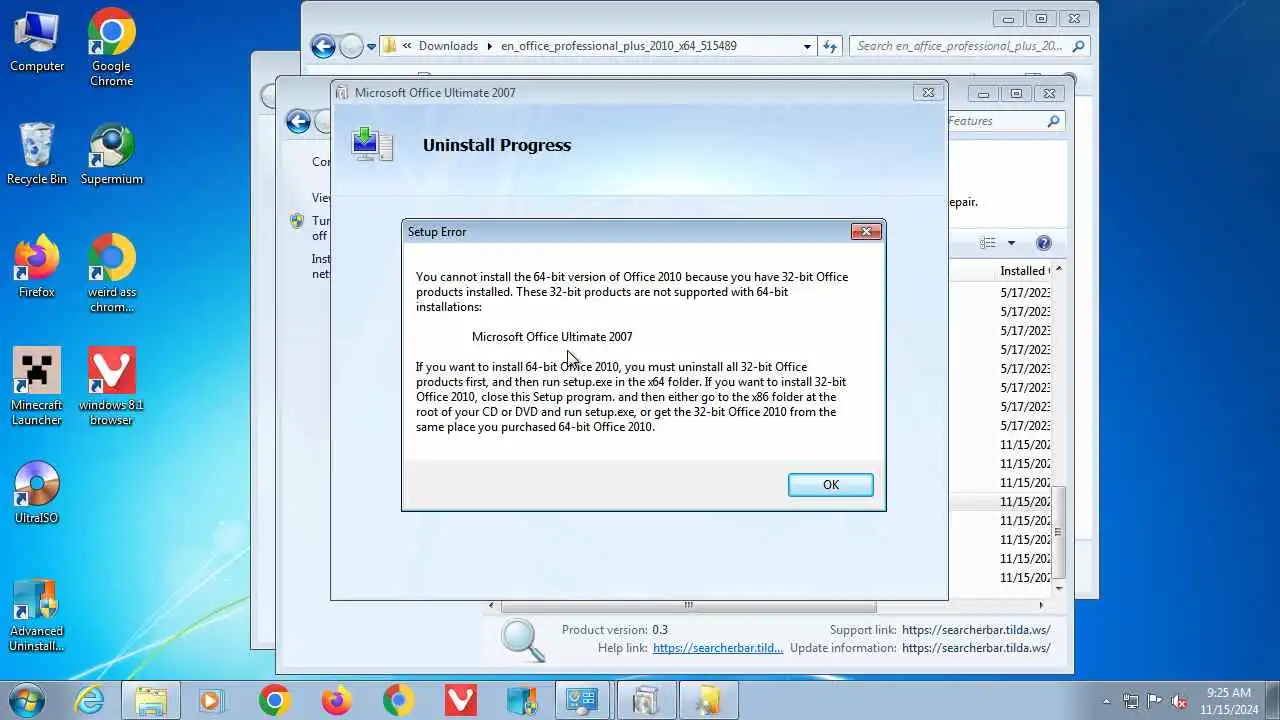Open the address bar history dropdown

[807, 46]
